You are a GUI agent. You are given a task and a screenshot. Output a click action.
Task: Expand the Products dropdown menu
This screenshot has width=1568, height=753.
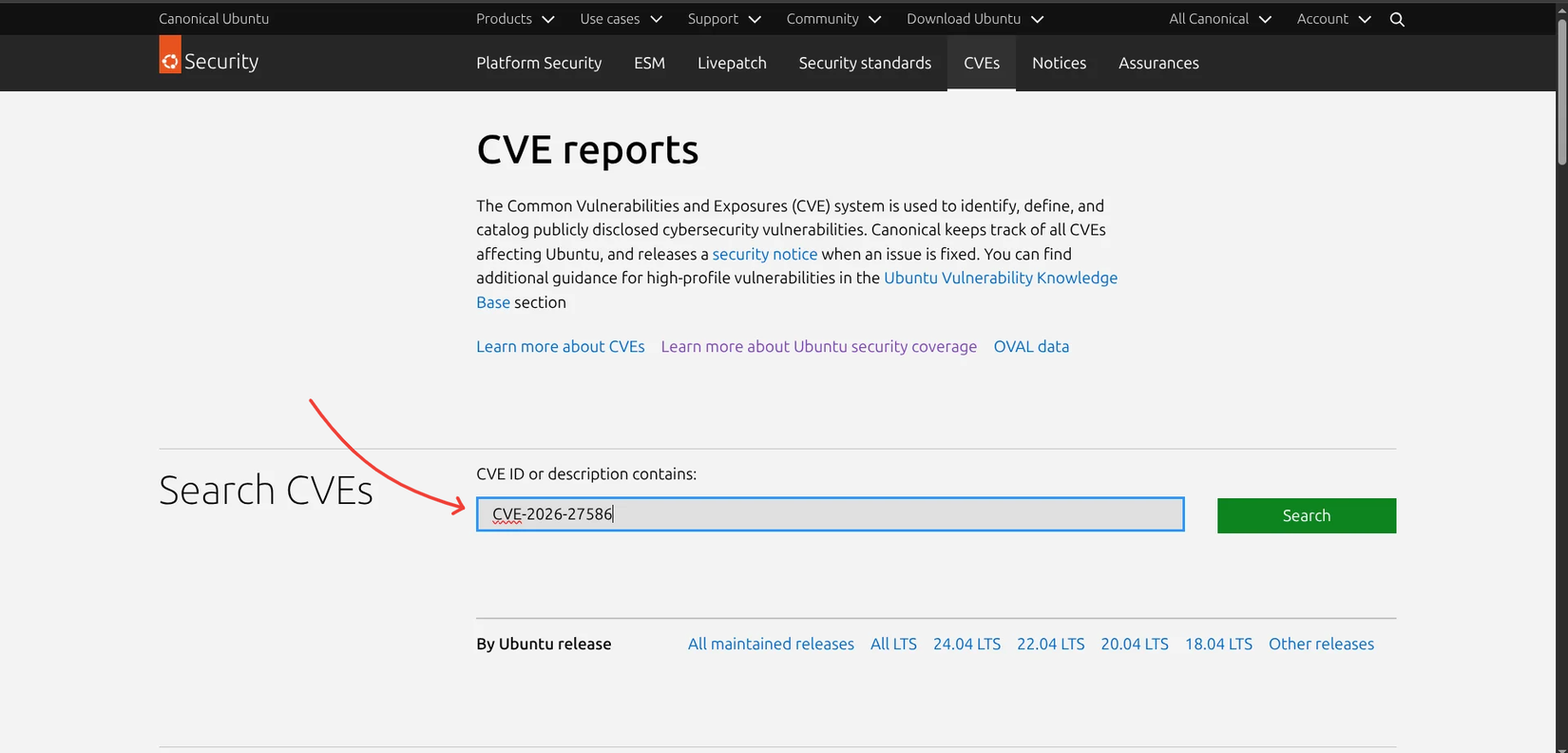click(515, 19)
